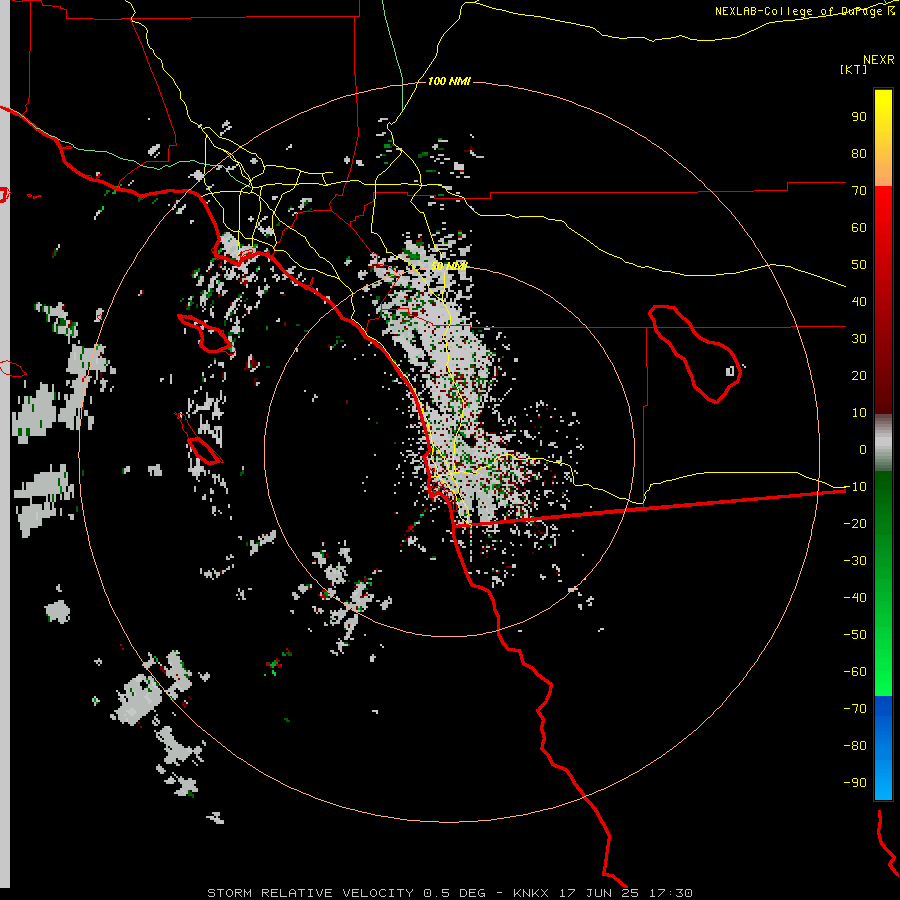Click the positive 80 knot scale label
This screenshot has width=900, height=900.
(859, 153)
